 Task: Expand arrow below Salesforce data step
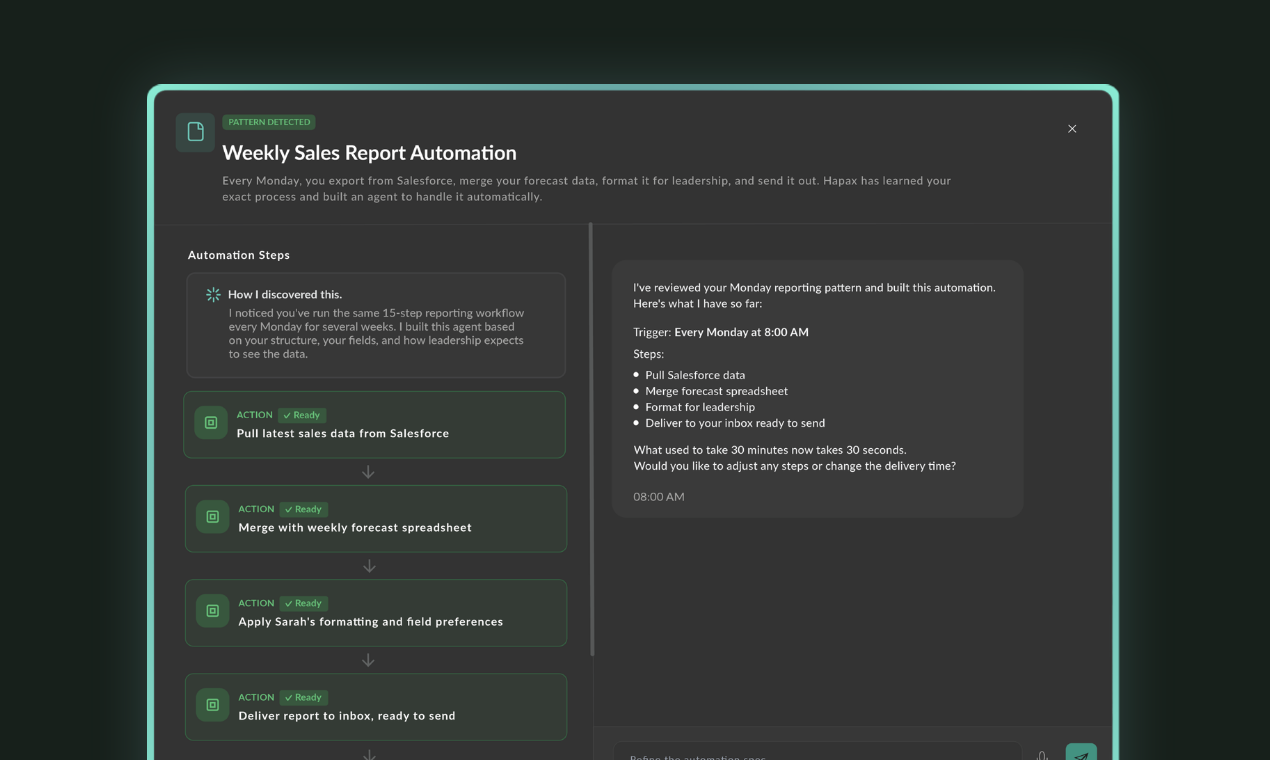pyautogui.click(x=368, y=472)
